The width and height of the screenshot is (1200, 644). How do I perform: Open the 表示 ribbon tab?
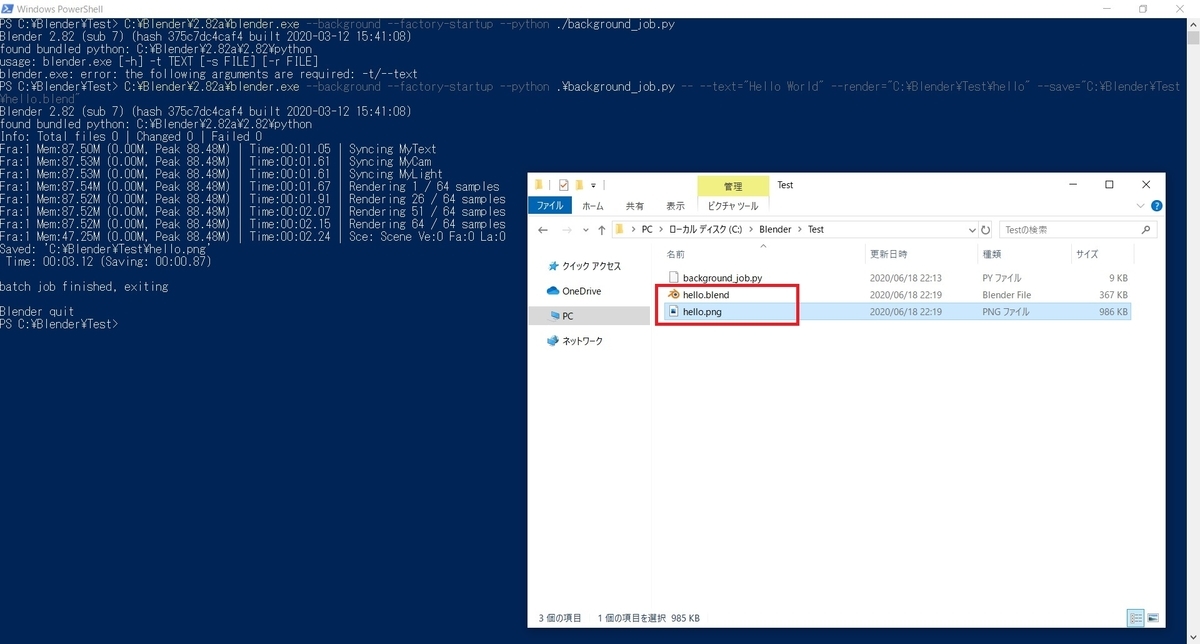675,206
